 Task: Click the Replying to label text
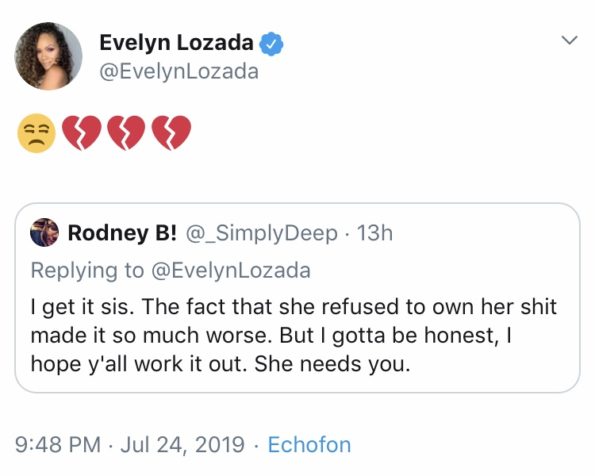tap(87, 271)
